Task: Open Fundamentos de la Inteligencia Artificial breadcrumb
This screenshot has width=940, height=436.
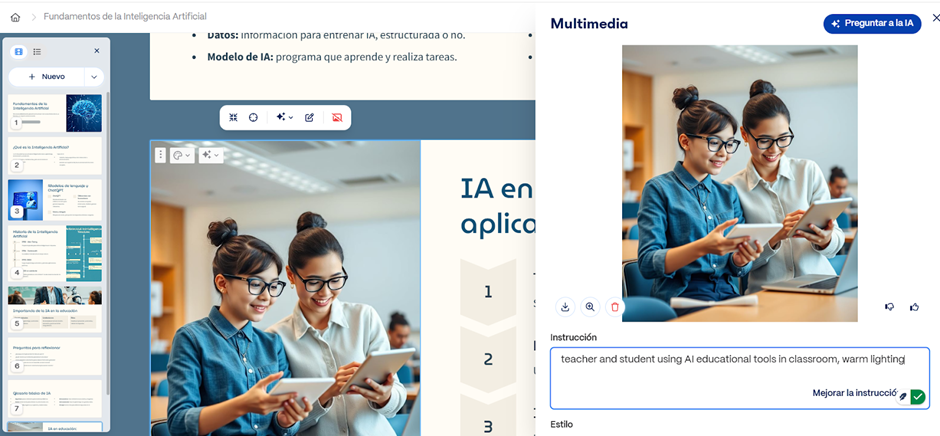Action: tap(125, 17)
